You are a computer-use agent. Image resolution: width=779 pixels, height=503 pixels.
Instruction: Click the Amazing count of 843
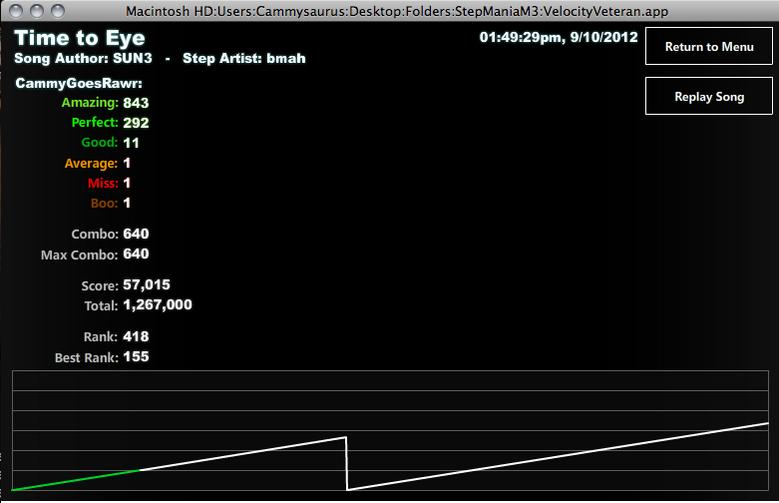click(x=136, y=103)
